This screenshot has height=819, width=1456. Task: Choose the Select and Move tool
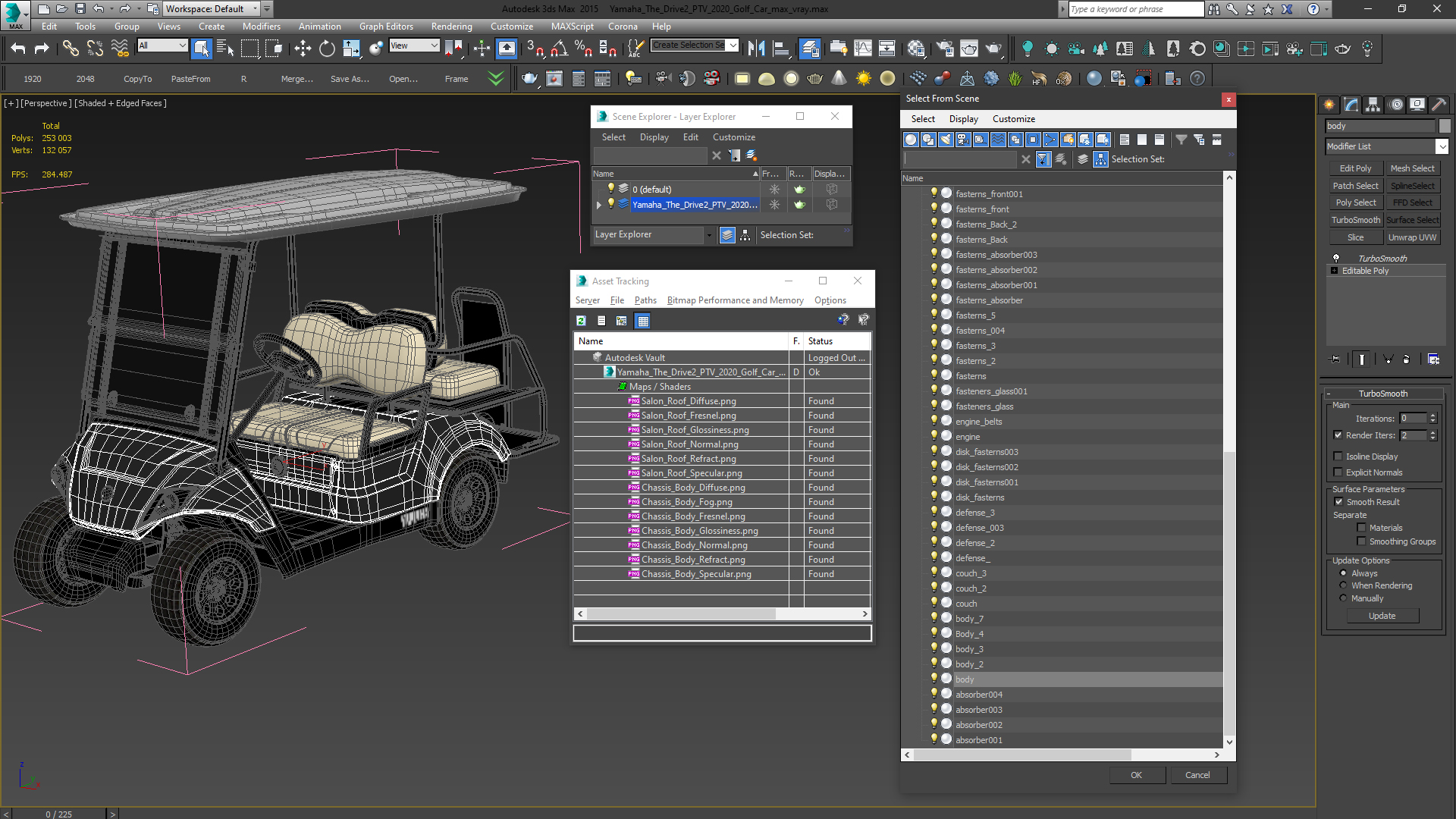click(x=303, y=49)
